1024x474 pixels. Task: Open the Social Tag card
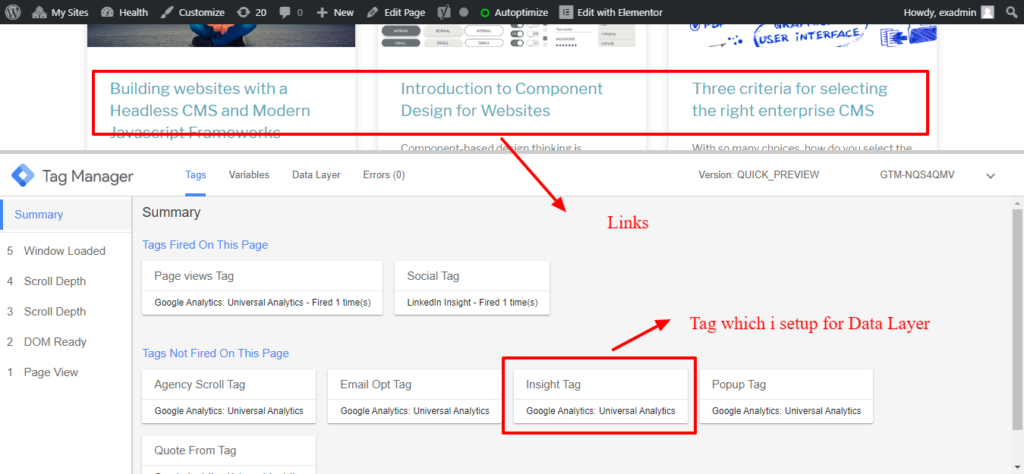pos(472,288)
